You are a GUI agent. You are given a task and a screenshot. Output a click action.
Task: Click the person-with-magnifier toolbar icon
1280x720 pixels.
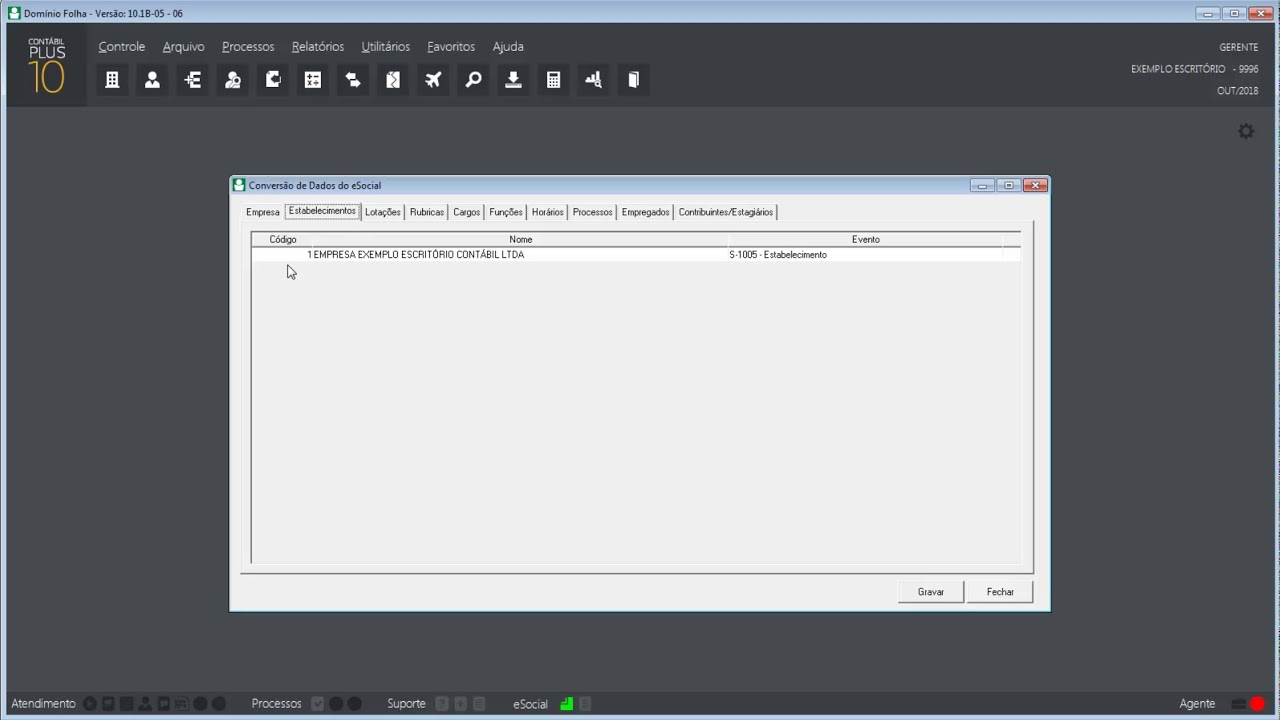point(233,80)
